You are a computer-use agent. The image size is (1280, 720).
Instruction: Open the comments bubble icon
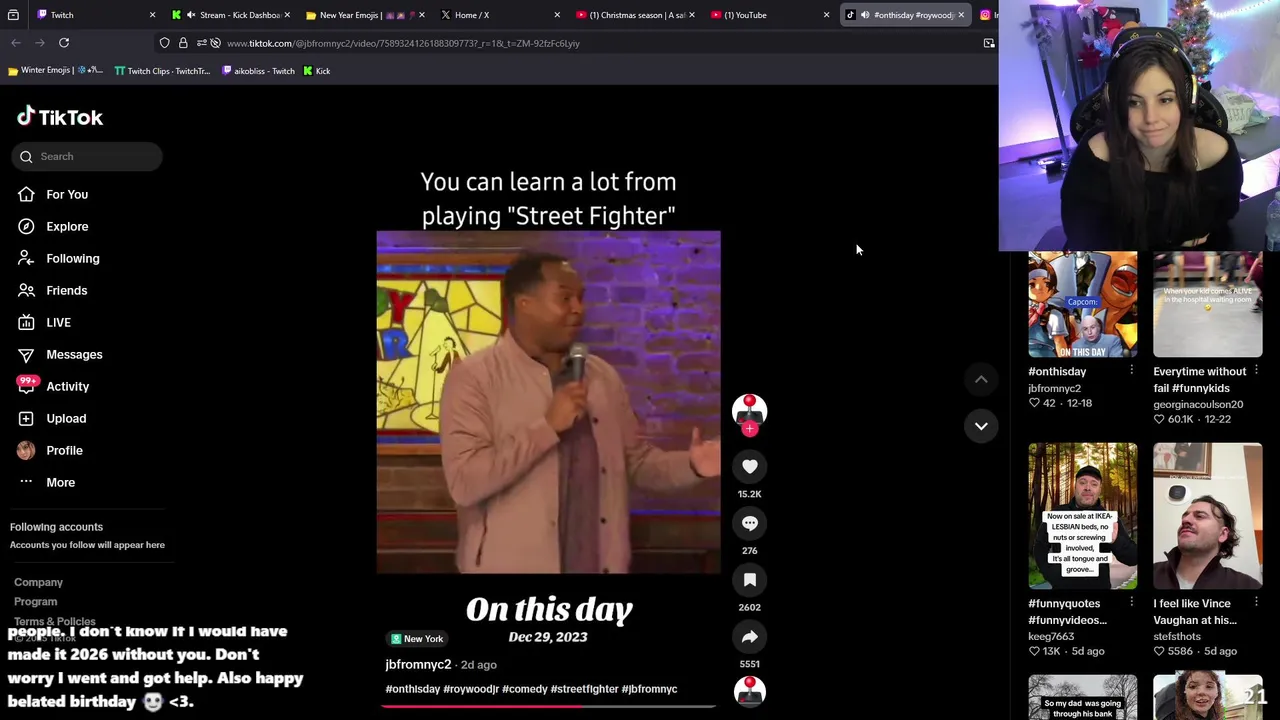749,523
